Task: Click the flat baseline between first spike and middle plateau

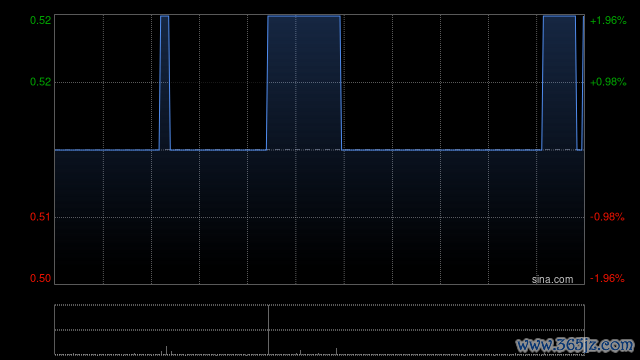Action: click(218, 150)
